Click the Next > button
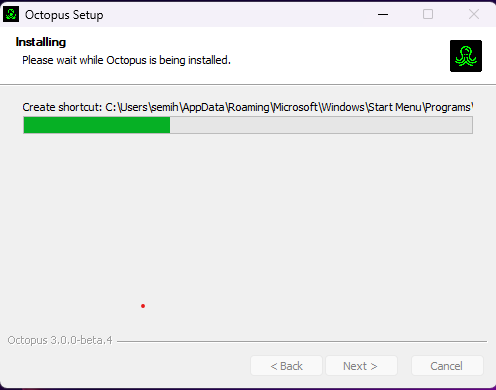The image size is (496, 390). [x=361, y=366]
